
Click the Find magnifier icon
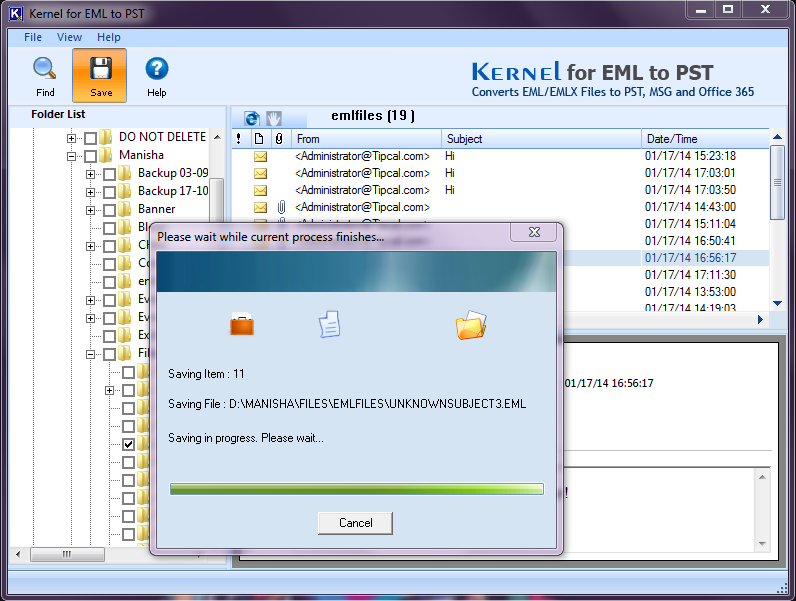tap(45, 69)
